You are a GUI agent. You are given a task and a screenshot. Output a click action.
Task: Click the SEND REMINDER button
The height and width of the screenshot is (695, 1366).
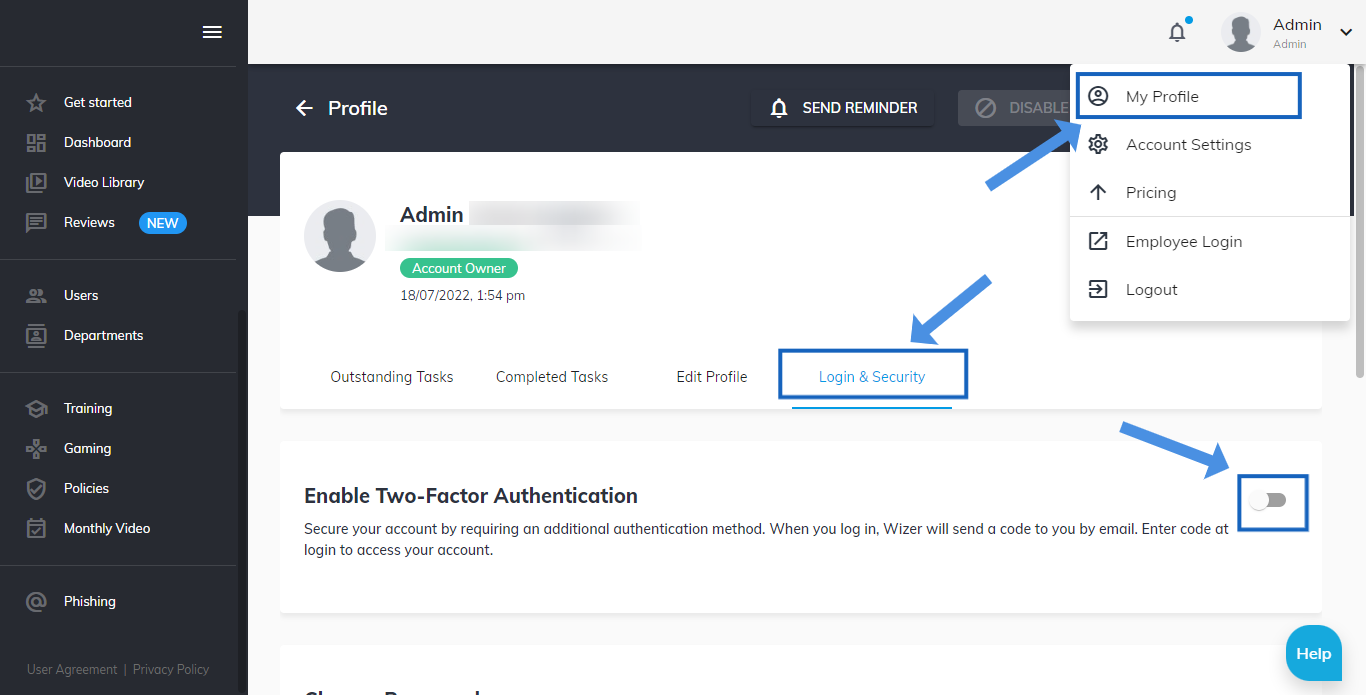842,107
